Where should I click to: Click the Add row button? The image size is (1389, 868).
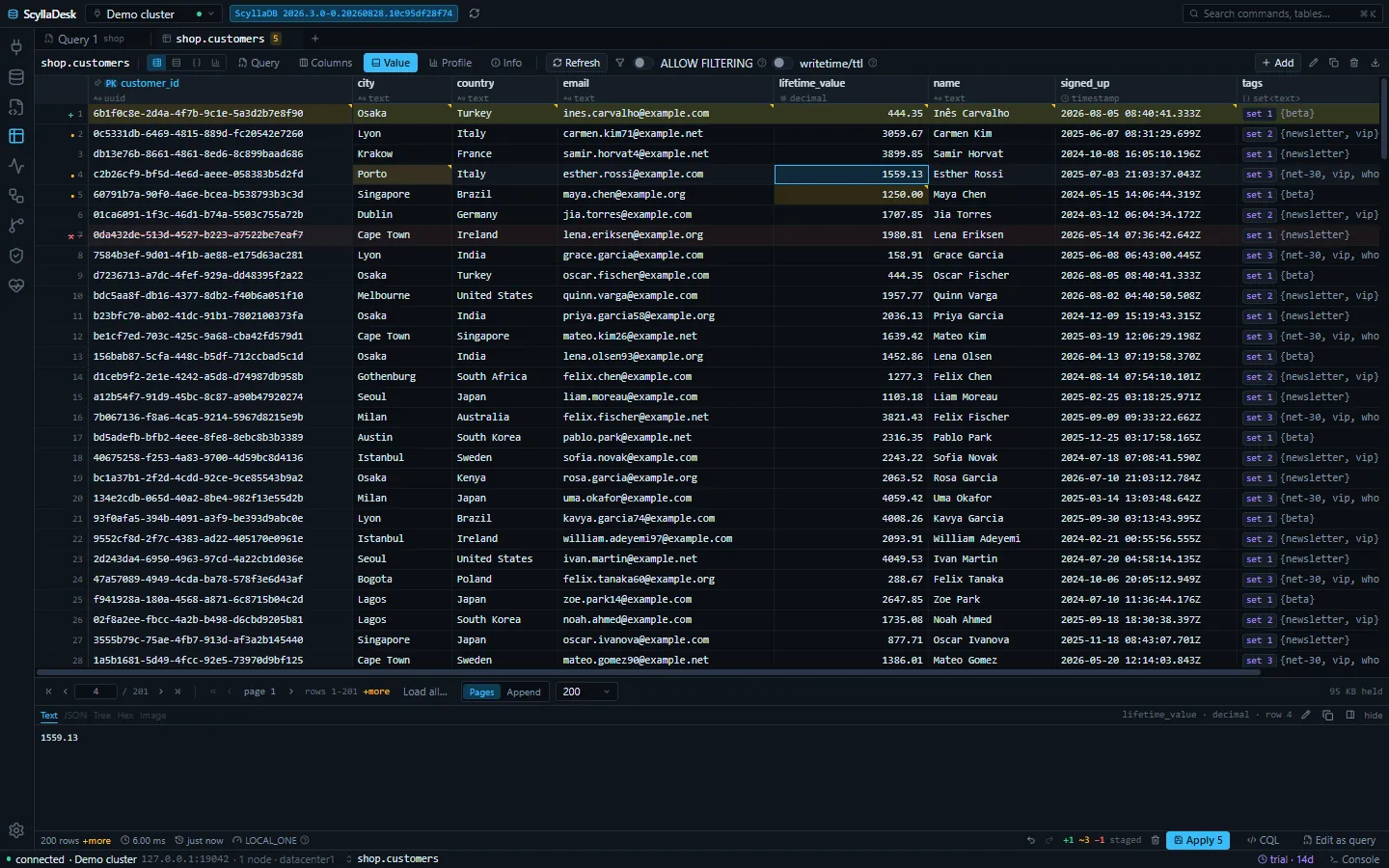pyautogui.click(x=1278, y=63)
